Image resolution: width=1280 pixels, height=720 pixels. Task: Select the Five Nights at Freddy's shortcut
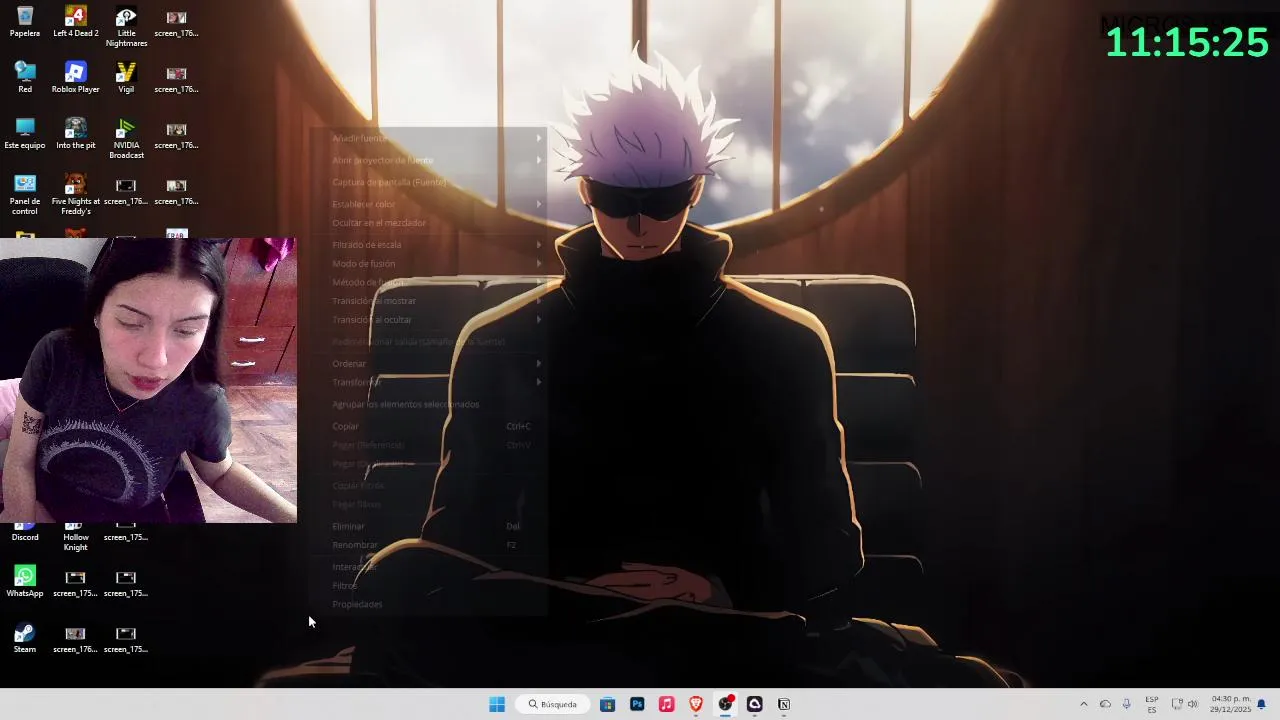tap(75, 195)
